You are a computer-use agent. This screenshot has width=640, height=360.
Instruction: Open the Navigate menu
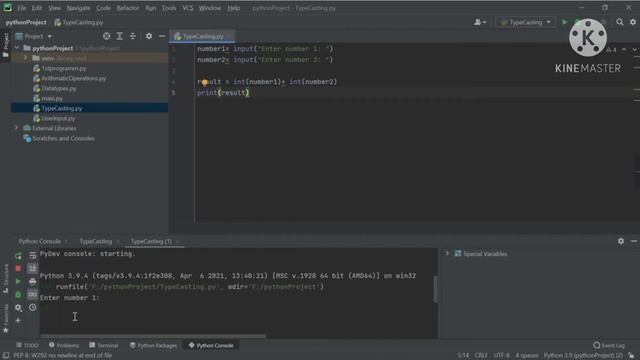coord(78,8)
